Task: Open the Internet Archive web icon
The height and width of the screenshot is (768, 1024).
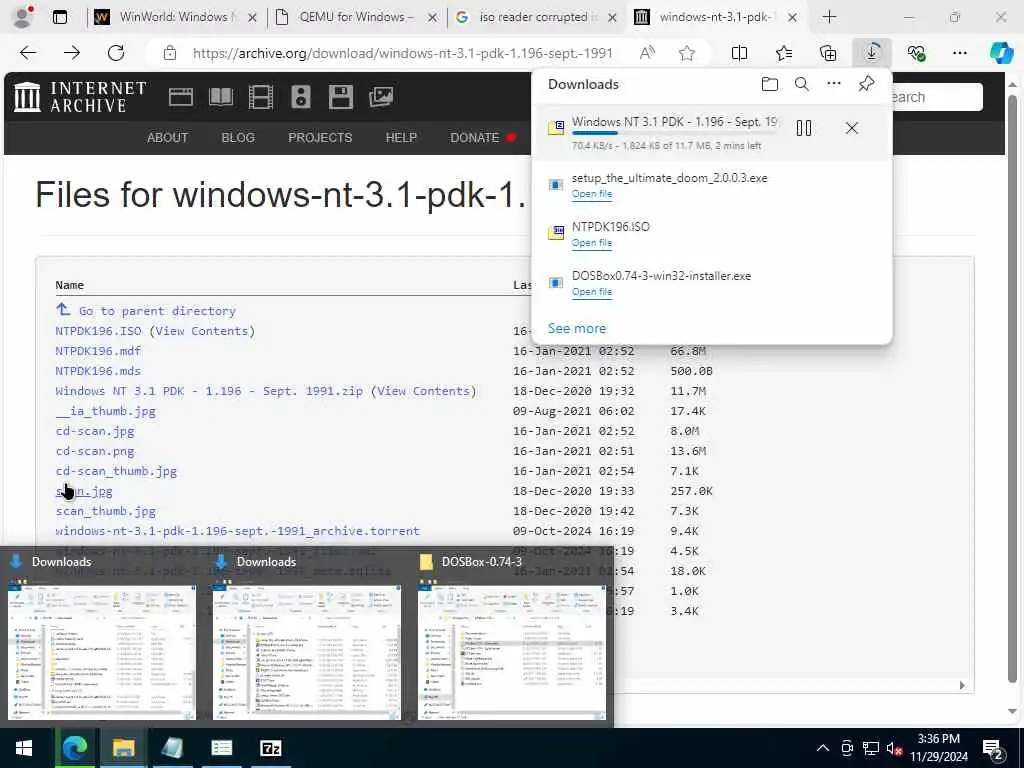Action: coord(180,97)
